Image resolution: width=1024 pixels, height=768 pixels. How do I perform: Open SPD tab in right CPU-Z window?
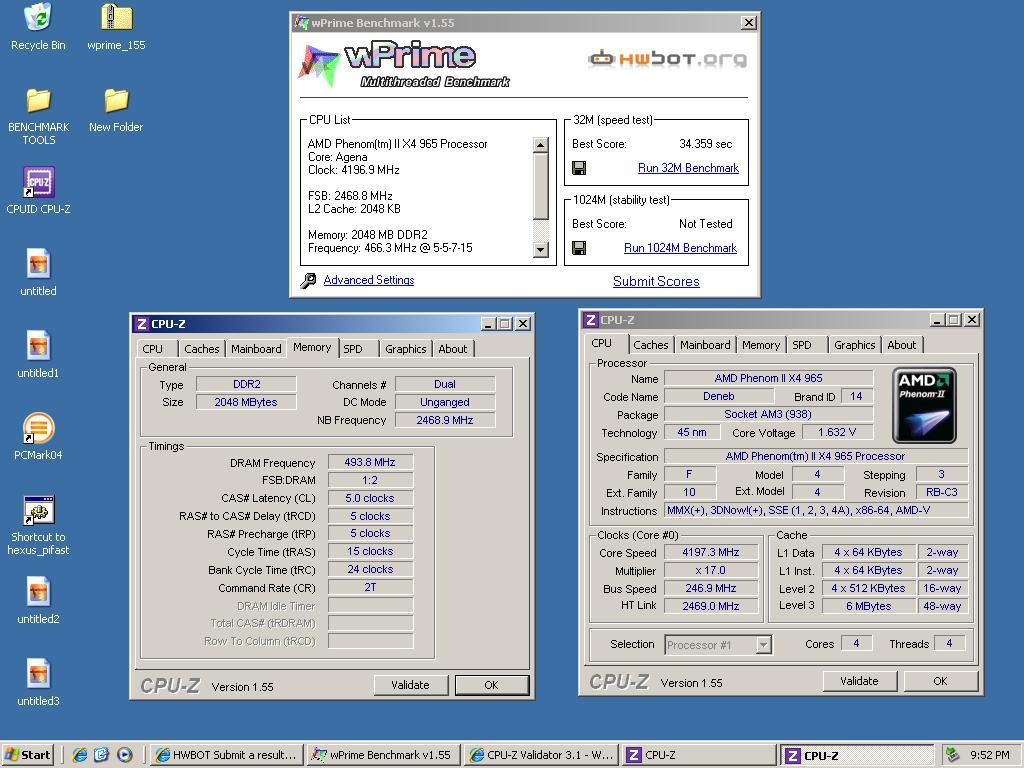[x=802, y=345]
